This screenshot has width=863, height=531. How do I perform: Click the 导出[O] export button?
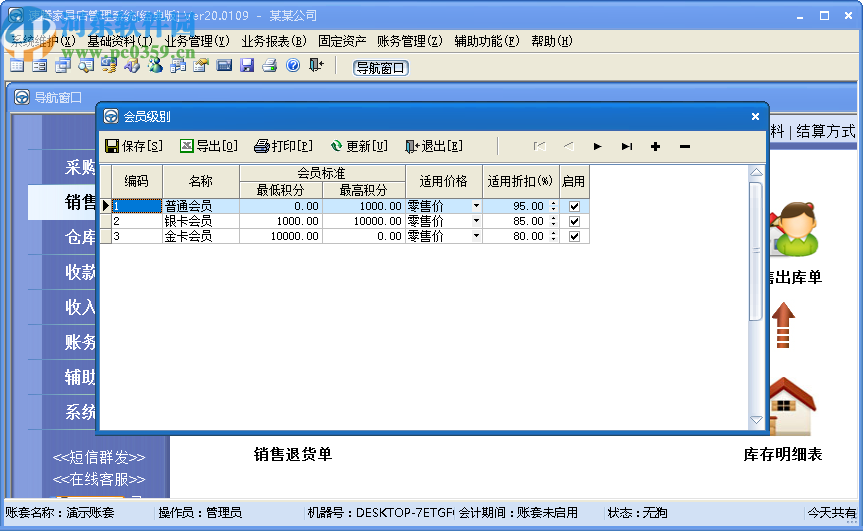click(x=209, y=146)
